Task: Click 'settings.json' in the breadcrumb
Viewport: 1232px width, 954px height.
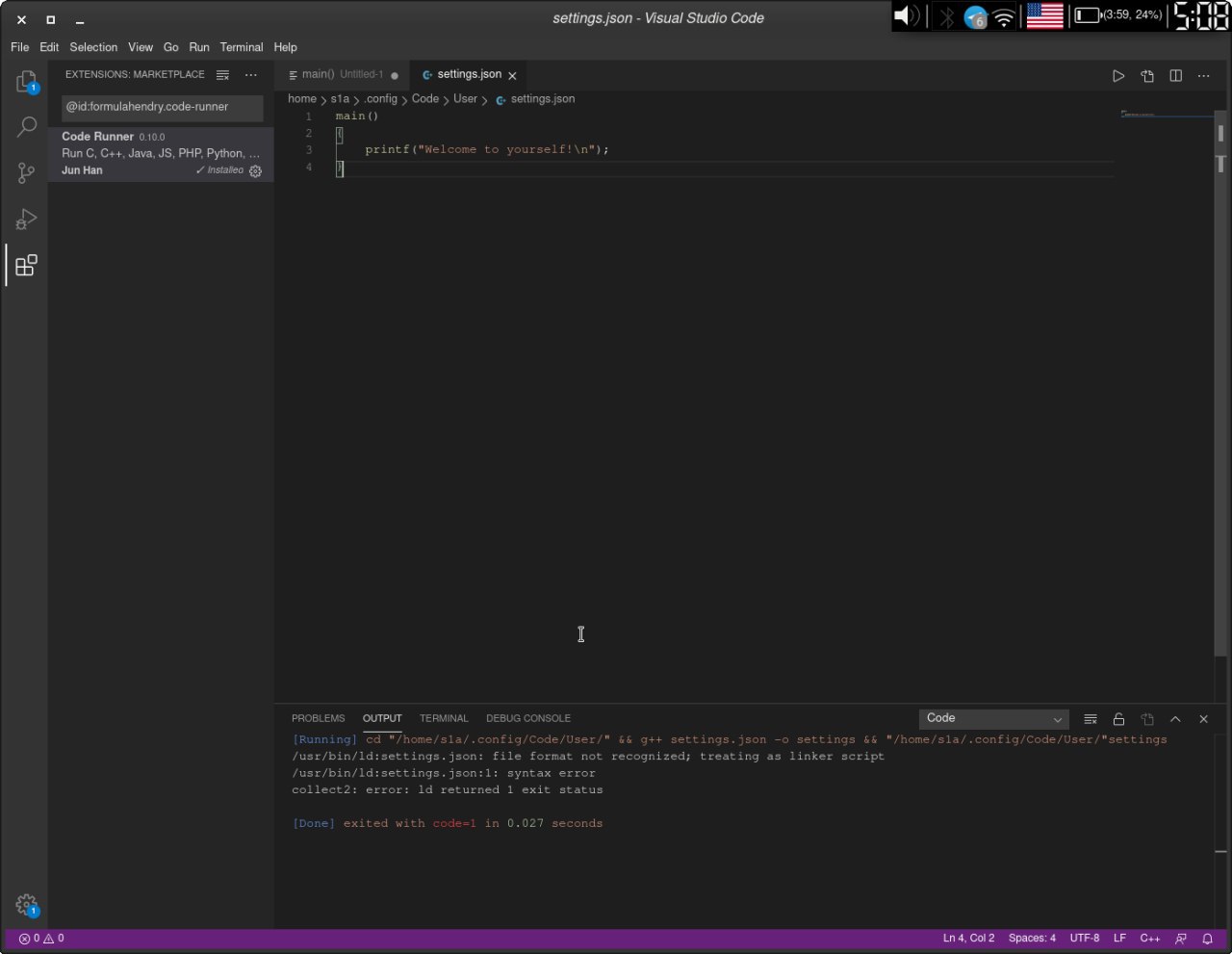Action: (542, 99)
